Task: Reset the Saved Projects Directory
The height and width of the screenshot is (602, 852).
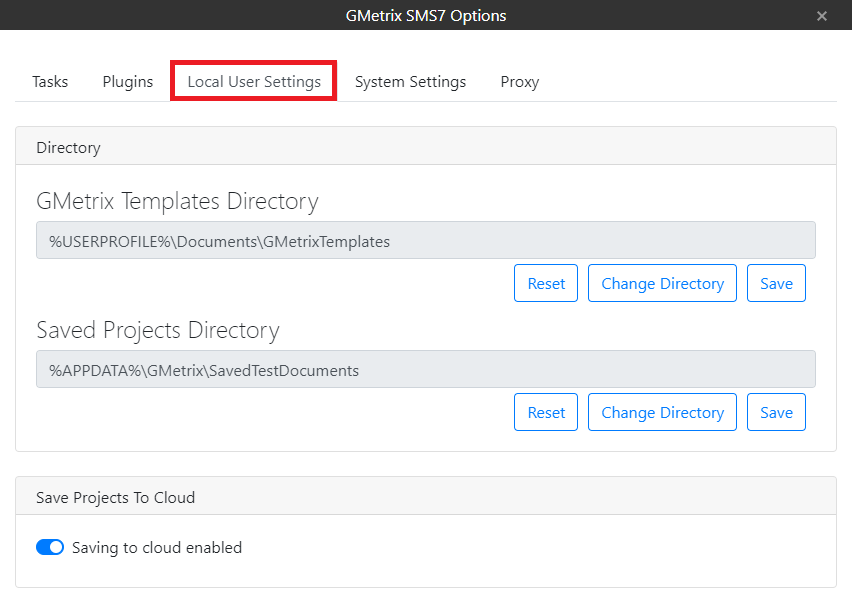Action: [x=546, y=412]
